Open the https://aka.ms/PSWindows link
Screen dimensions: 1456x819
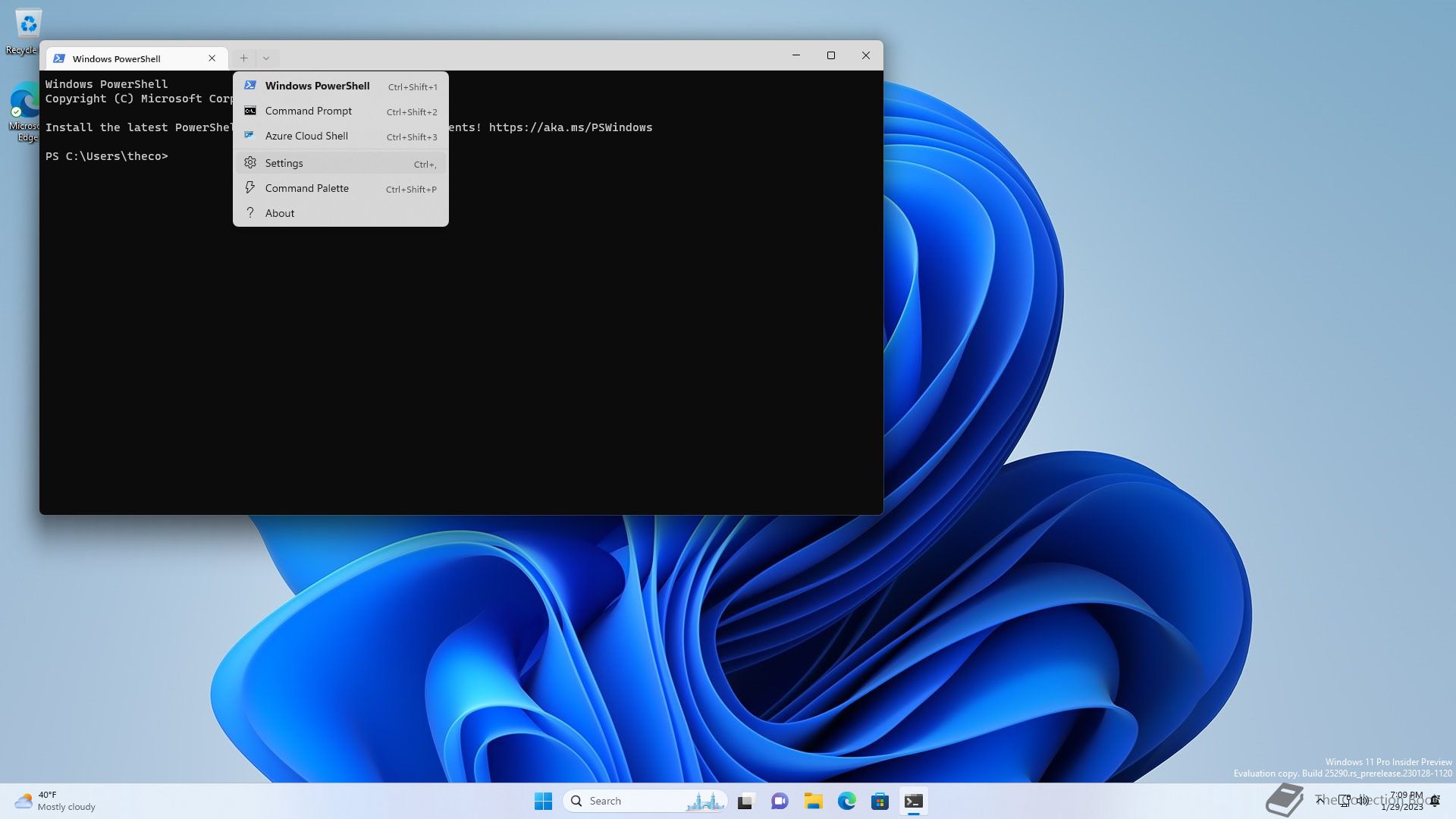tap(570, 127)
